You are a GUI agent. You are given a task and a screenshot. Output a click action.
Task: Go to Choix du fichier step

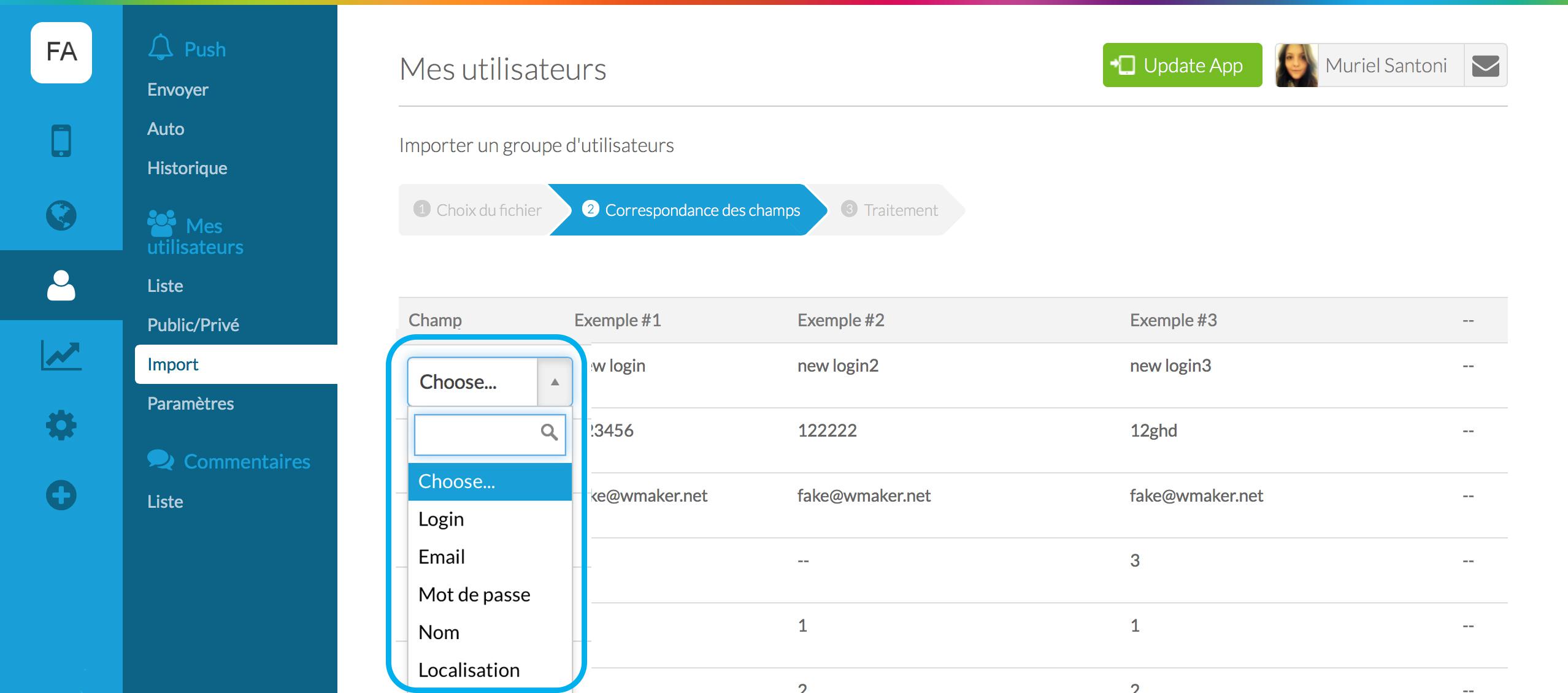[478, 210]
